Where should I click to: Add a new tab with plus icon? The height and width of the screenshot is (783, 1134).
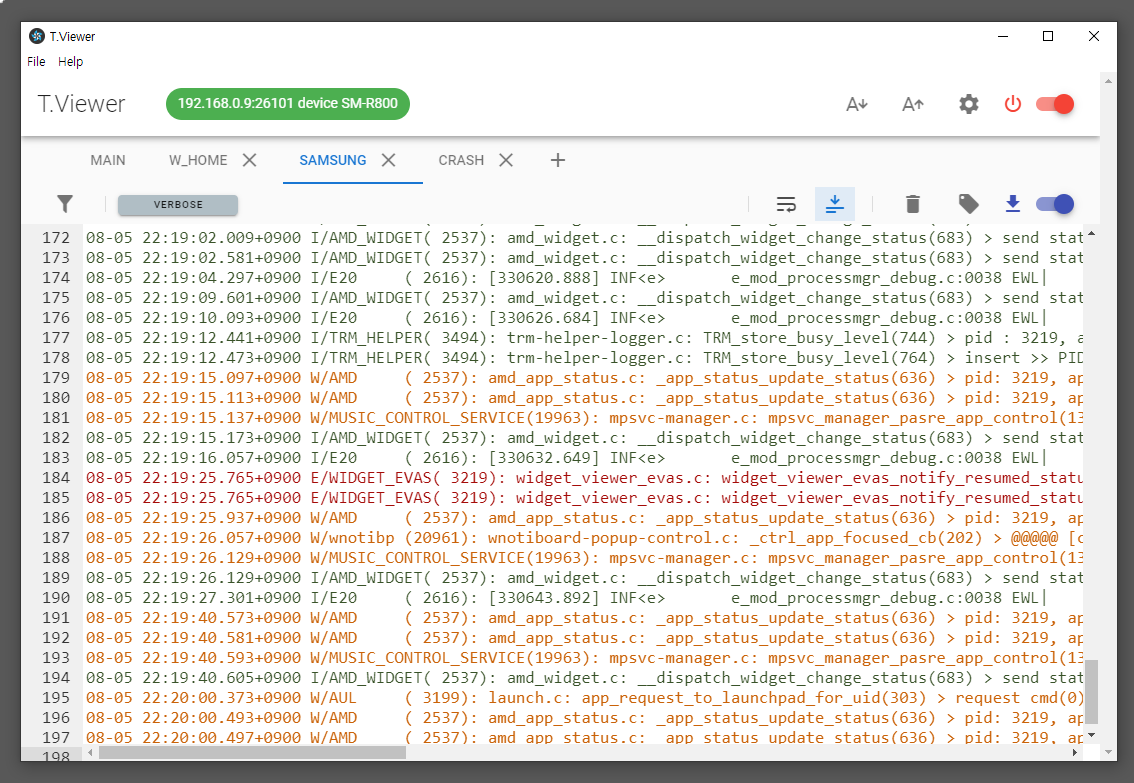558,161
